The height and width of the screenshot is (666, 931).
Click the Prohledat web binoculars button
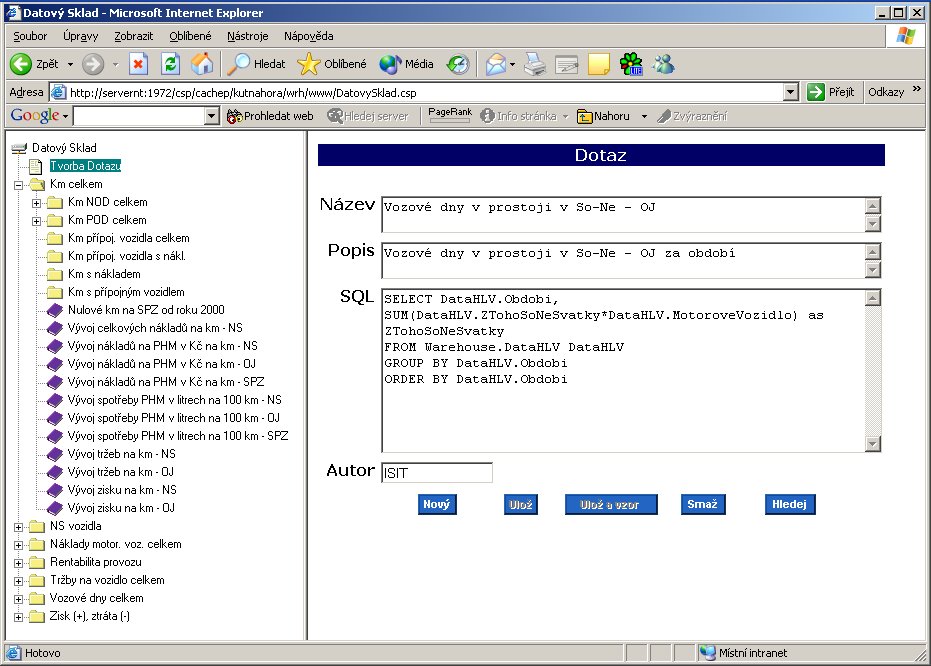coord(270,116)
